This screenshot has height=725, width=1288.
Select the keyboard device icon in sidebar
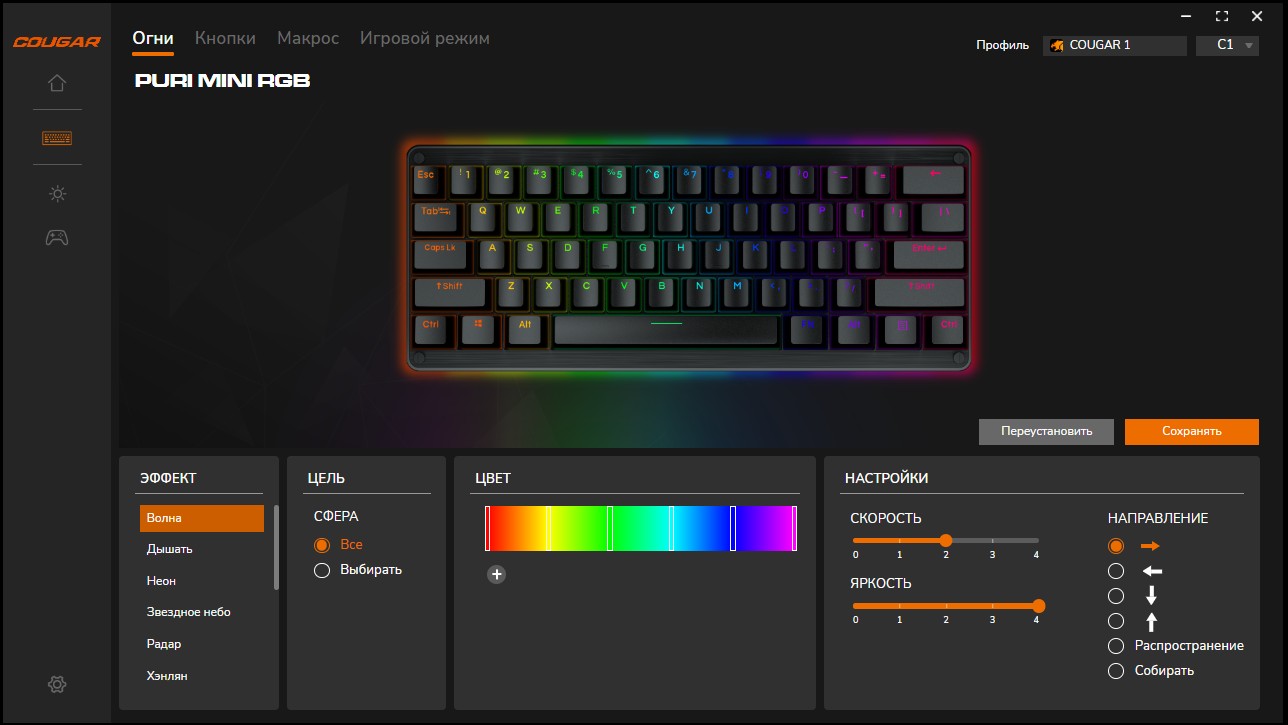(x=57, y=138)
